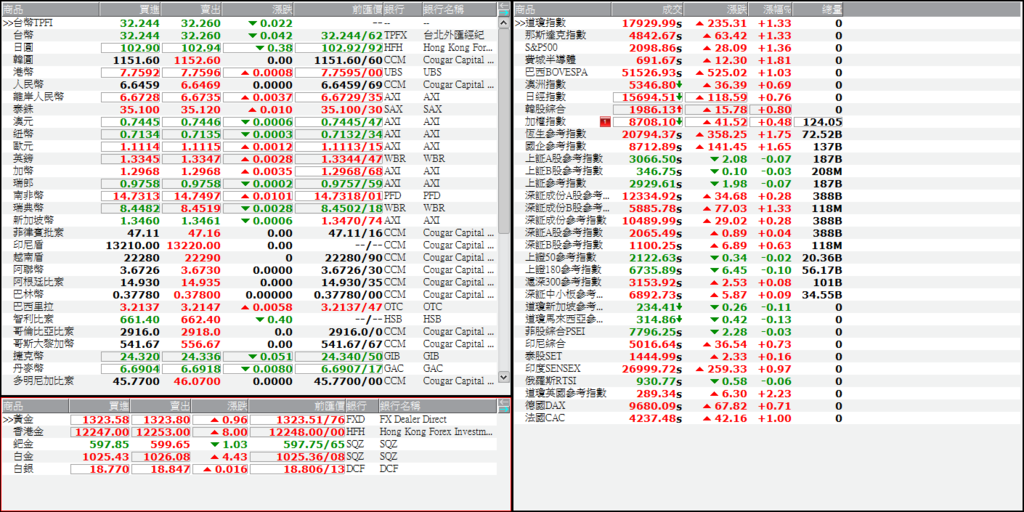
Task: Click 港幣 sell price 7.7596
Action: pyautogui.click(x=191, y=72)
